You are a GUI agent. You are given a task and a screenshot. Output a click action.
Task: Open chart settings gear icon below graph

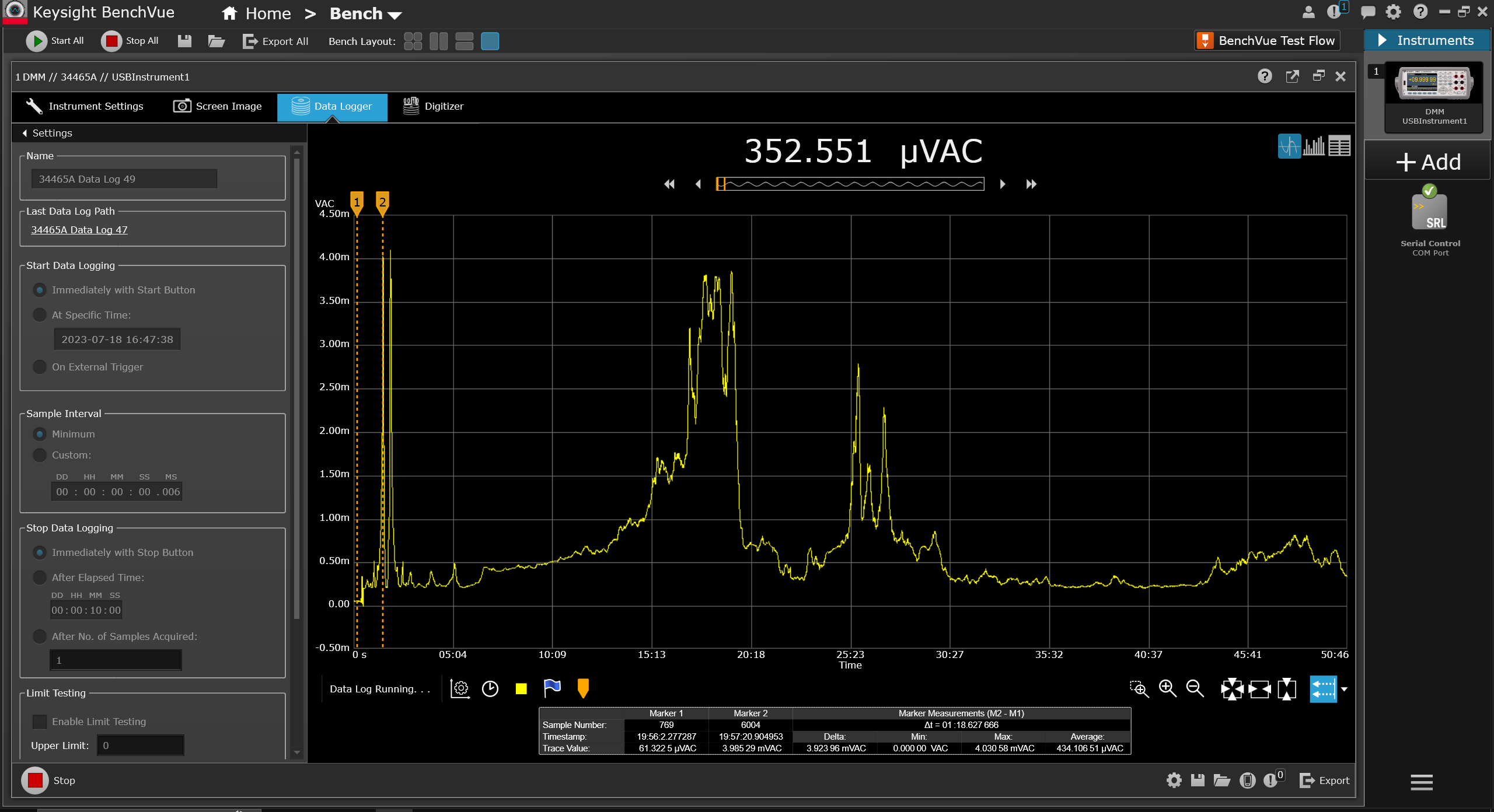[460, 689]
